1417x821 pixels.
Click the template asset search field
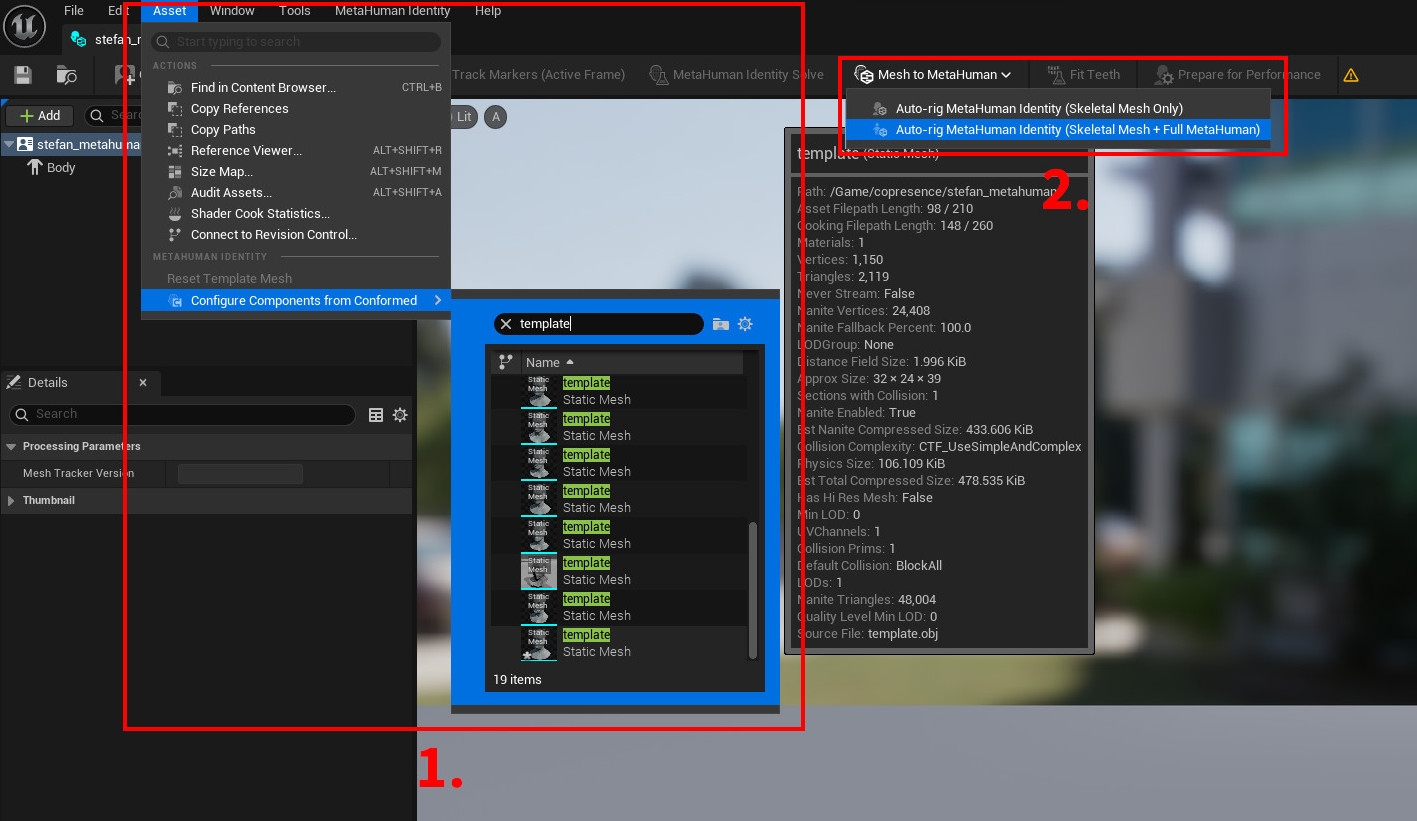coord(599,324)
